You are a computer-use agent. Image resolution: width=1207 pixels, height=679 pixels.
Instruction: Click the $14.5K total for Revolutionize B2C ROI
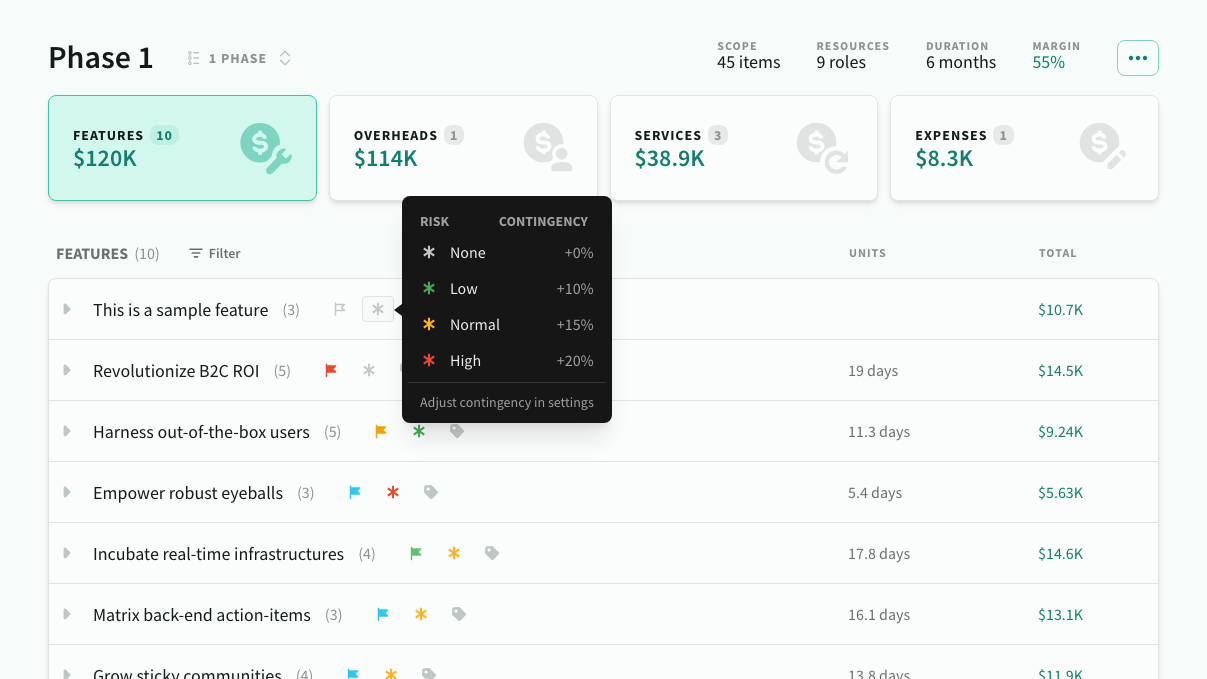(1060, 370)
